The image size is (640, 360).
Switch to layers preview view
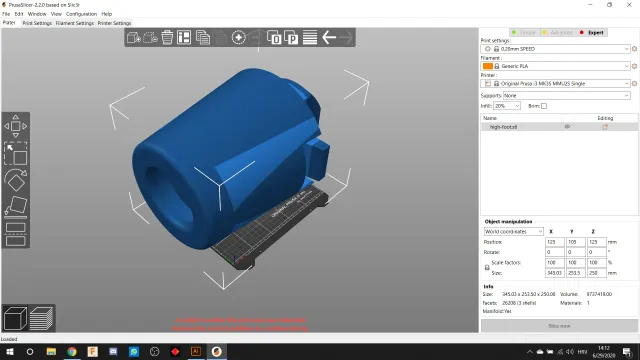(41, 318)
